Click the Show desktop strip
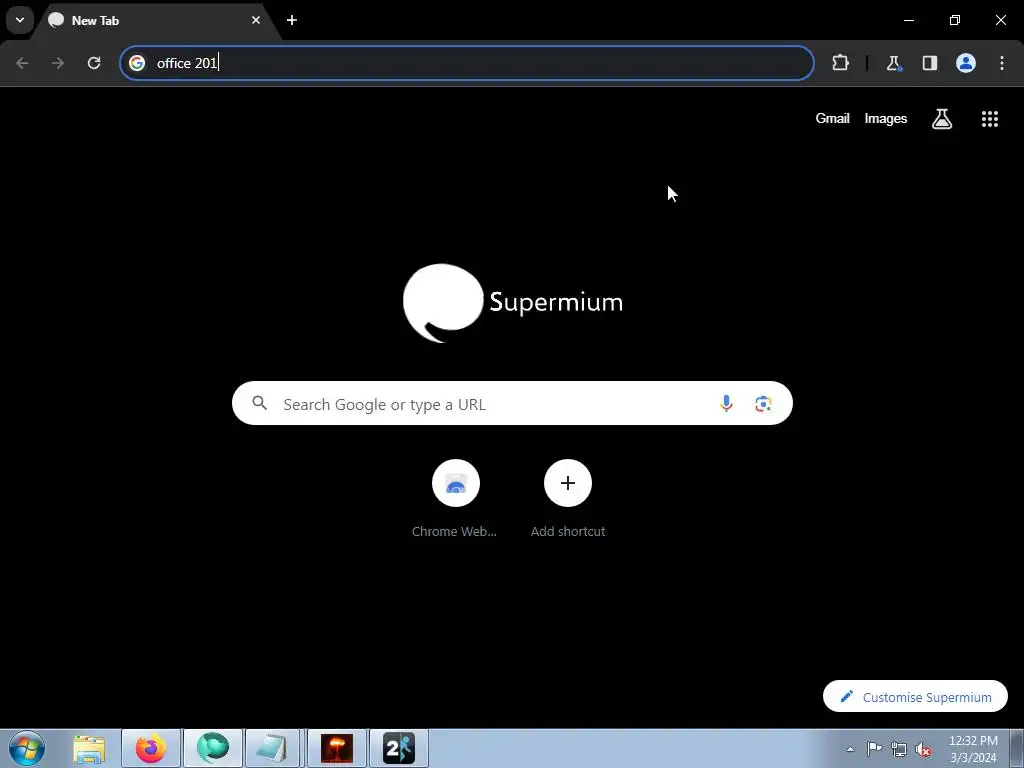Image resolution: width=1024 pixels, height=768 pixels. (1017, 748)
